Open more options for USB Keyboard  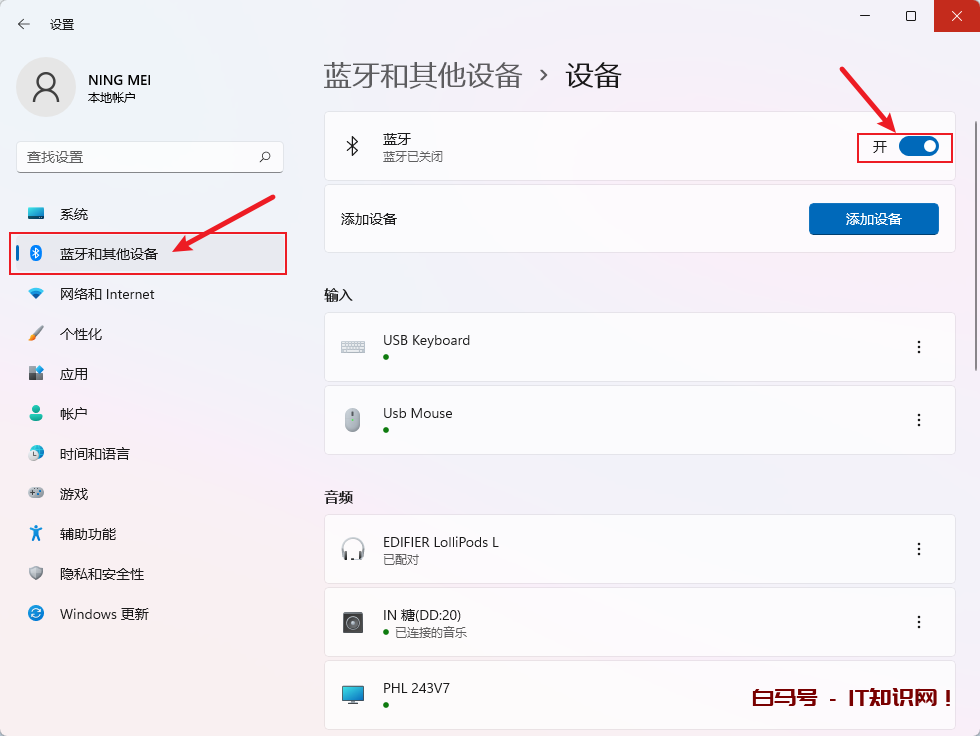[x=919, y=347]
